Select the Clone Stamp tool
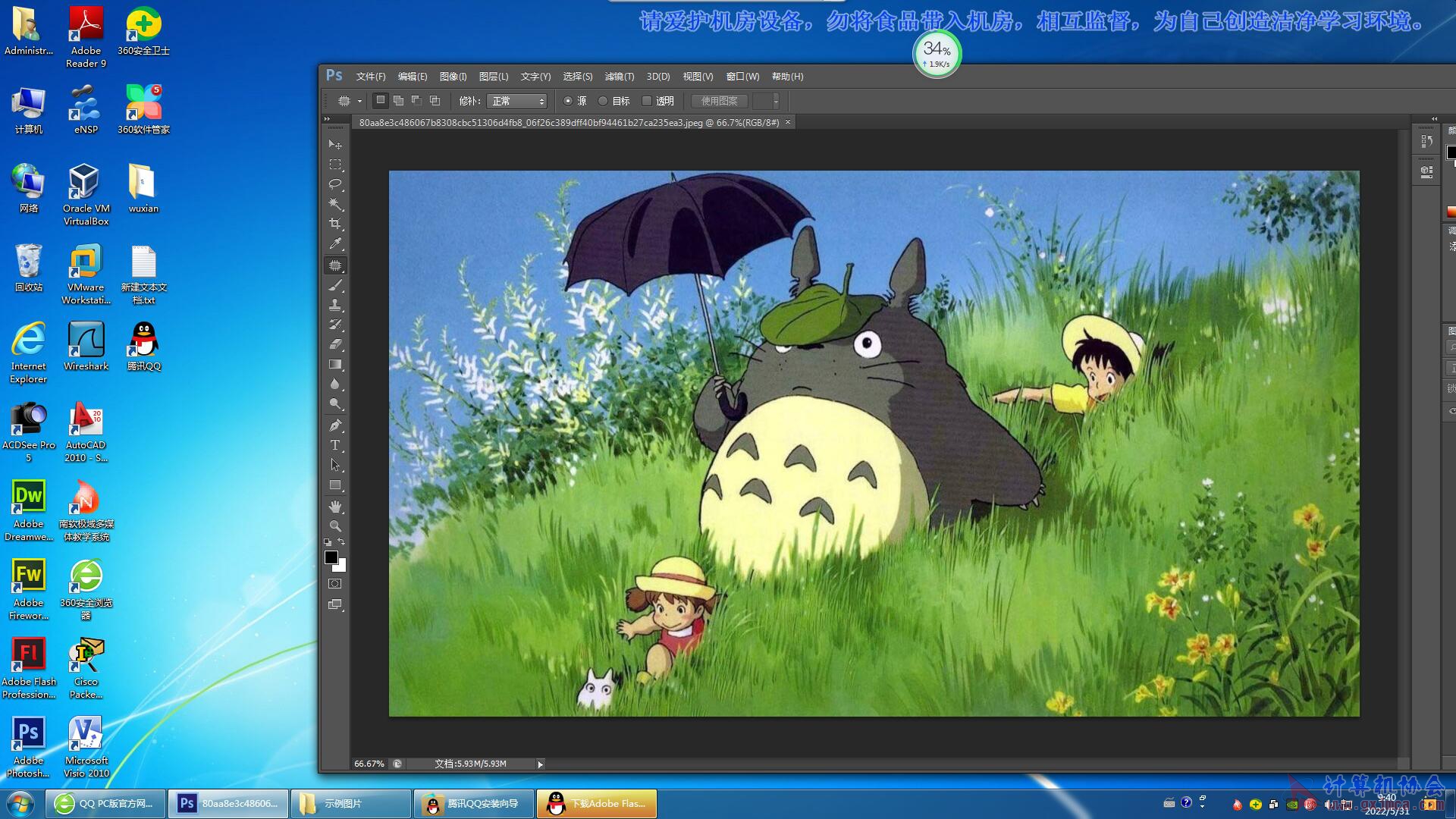The height and width of the screenshot is (819, 1456). [x=335, y=305]
